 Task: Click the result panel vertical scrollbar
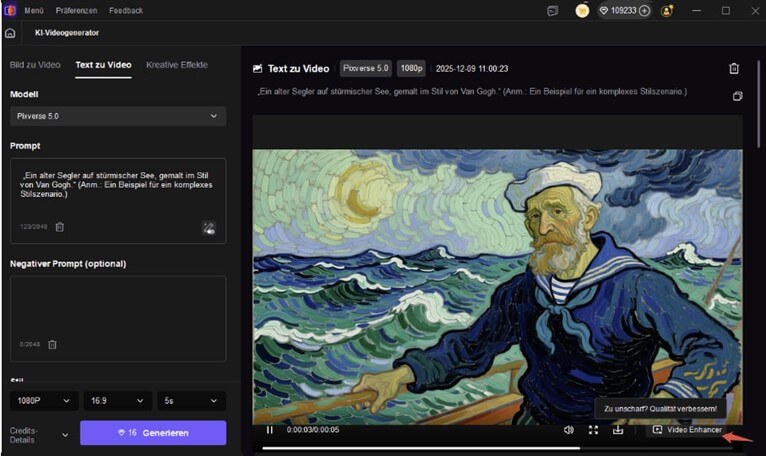pos(758,103)
